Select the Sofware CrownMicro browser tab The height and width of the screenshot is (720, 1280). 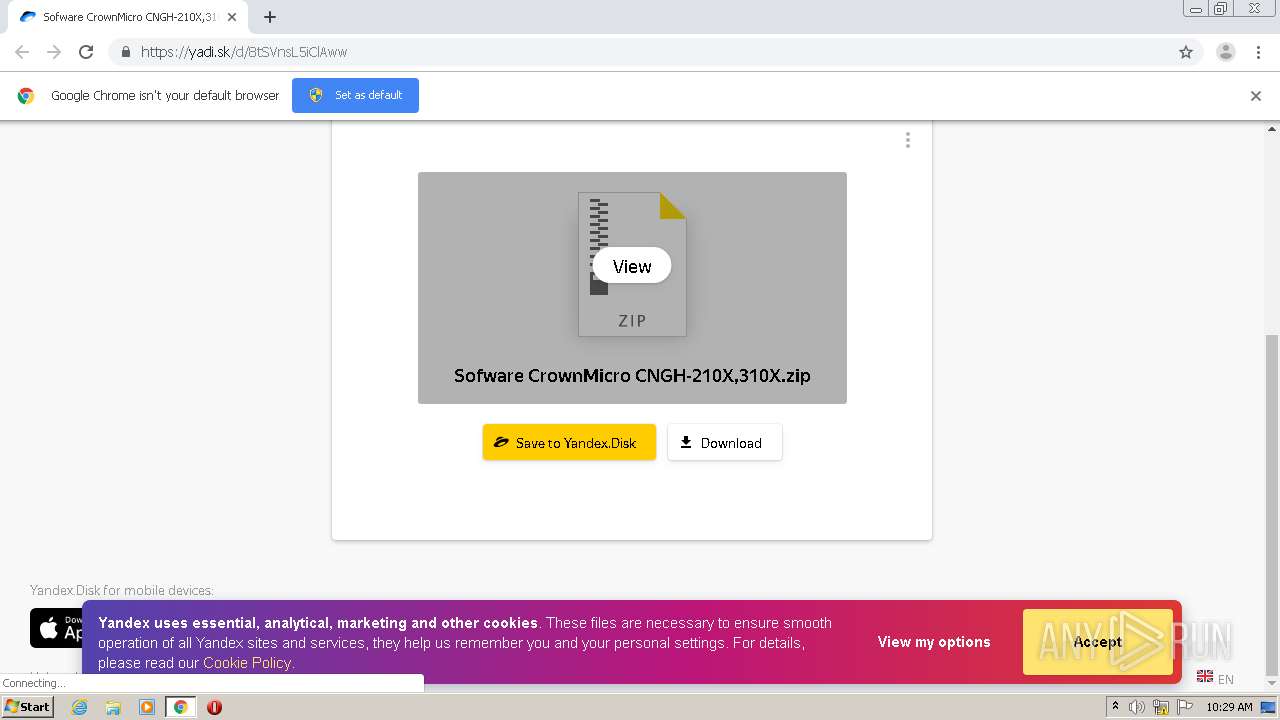[x=128, y=17]
